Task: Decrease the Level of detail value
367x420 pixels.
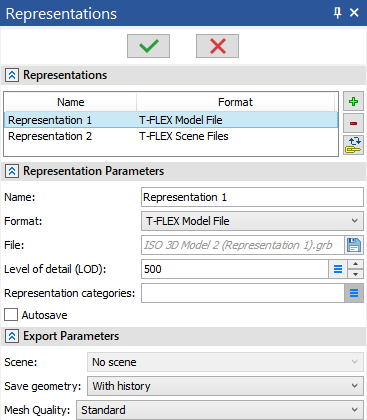Action: pos(356,274)
